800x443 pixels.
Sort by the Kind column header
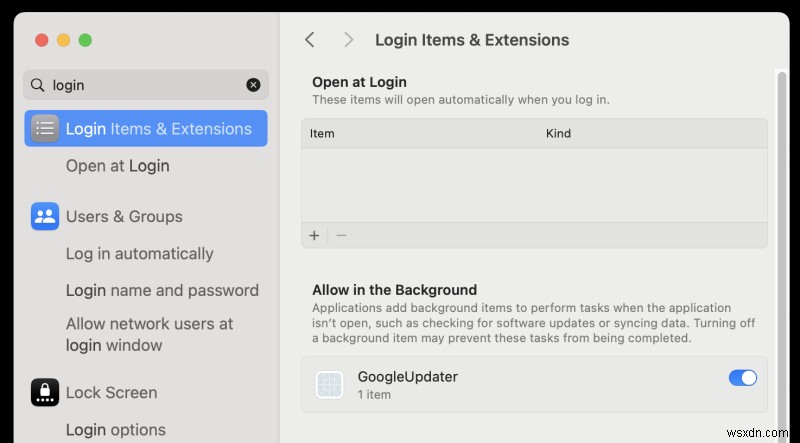coord(558,134)
